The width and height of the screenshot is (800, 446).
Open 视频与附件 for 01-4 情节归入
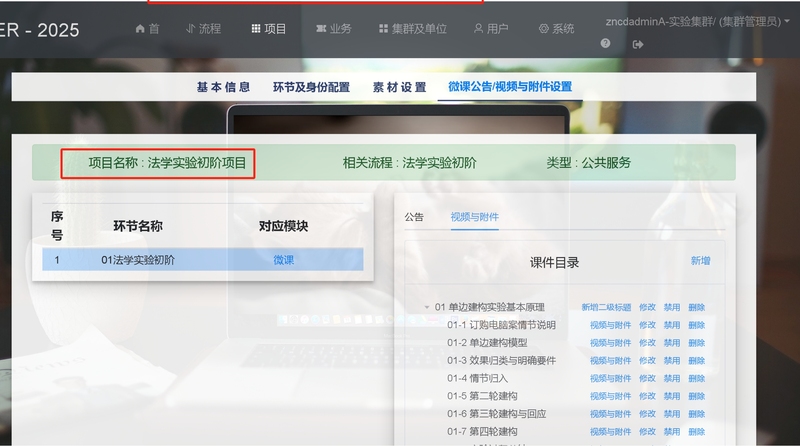611,379
